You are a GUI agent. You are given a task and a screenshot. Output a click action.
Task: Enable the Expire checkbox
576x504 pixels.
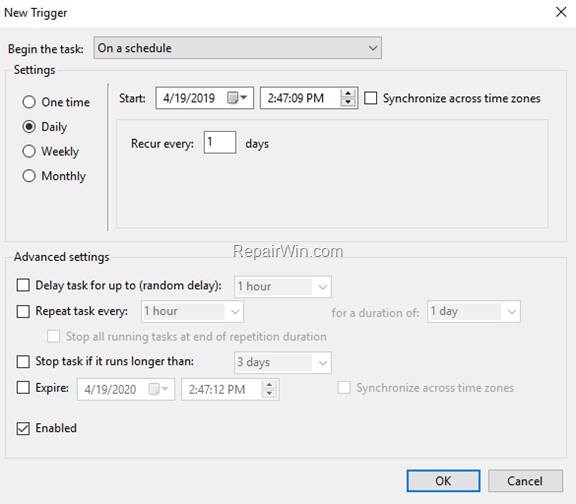click(x=23, y=388)
